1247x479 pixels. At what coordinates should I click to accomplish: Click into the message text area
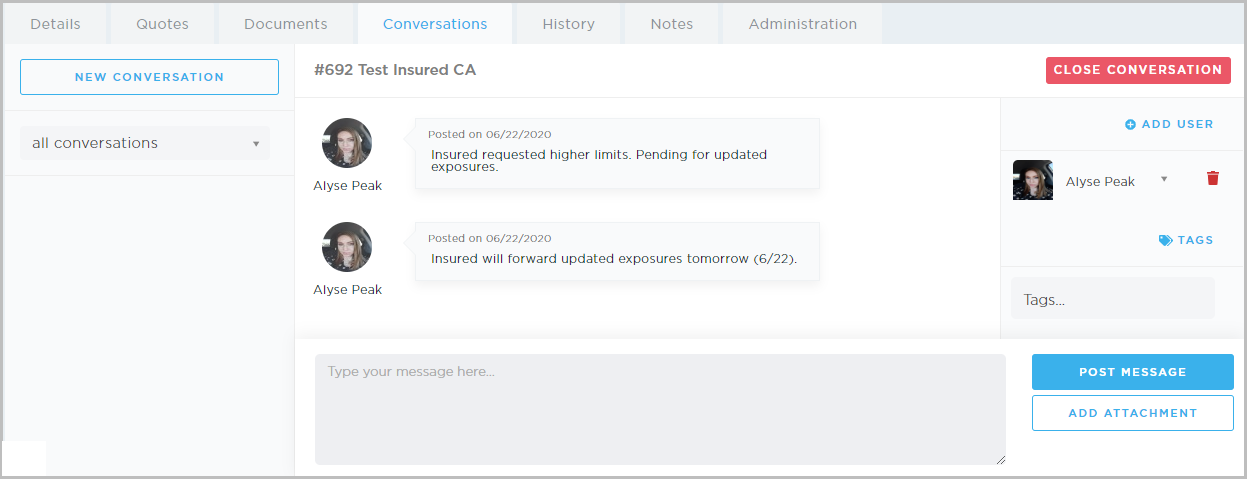(x=660, y=409)
